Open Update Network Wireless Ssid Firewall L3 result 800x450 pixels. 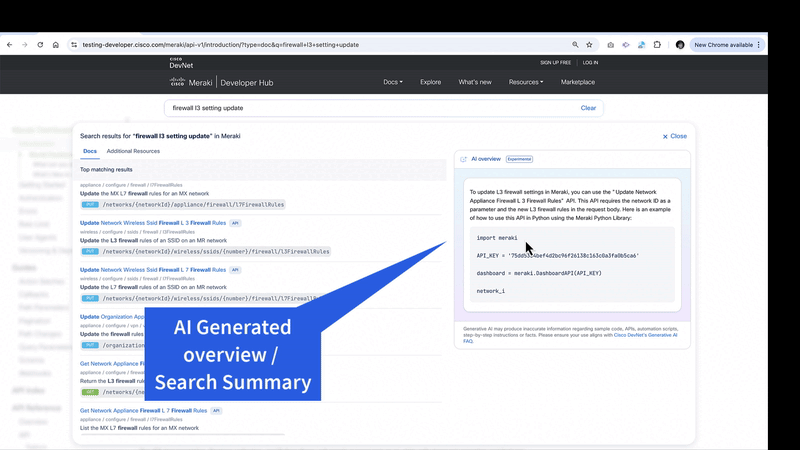point(153,223)
